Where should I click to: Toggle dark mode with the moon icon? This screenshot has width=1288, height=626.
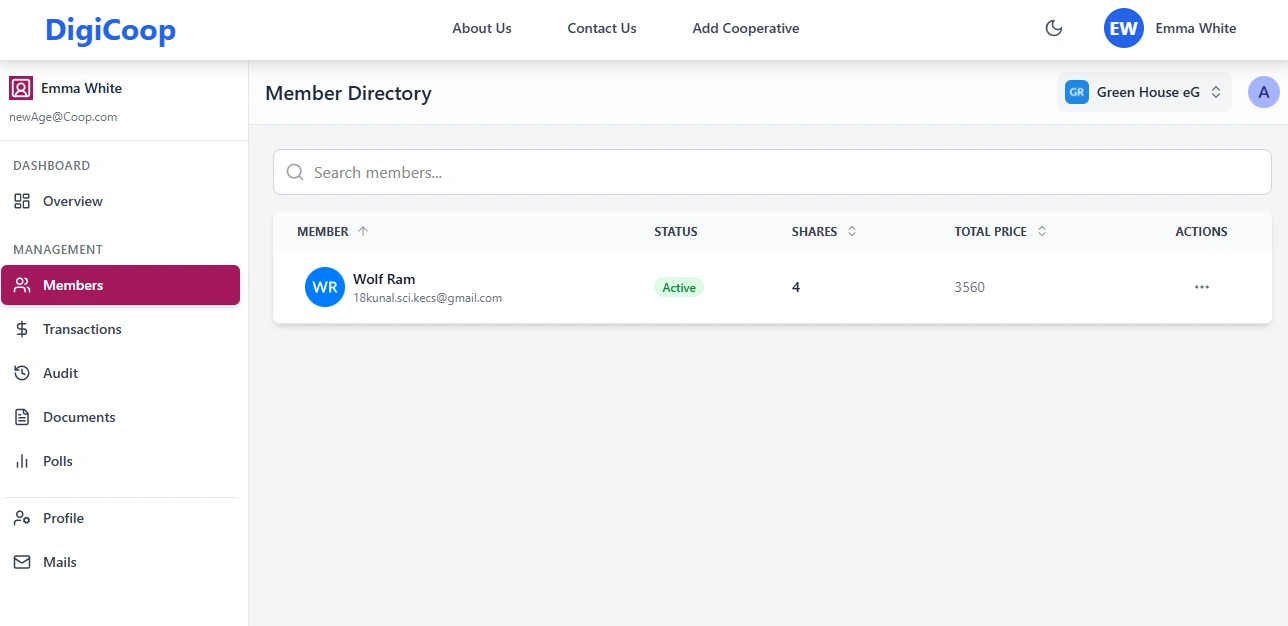(1053, 28)
